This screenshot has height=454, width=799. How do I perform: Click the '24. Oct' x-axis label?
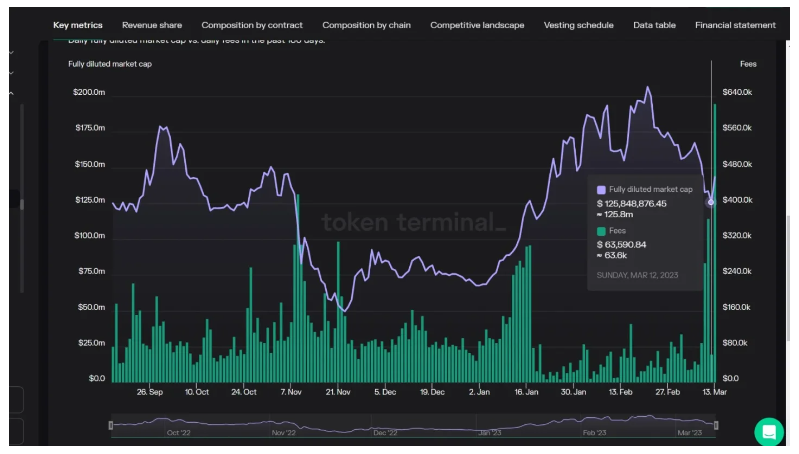coord(244,392)
